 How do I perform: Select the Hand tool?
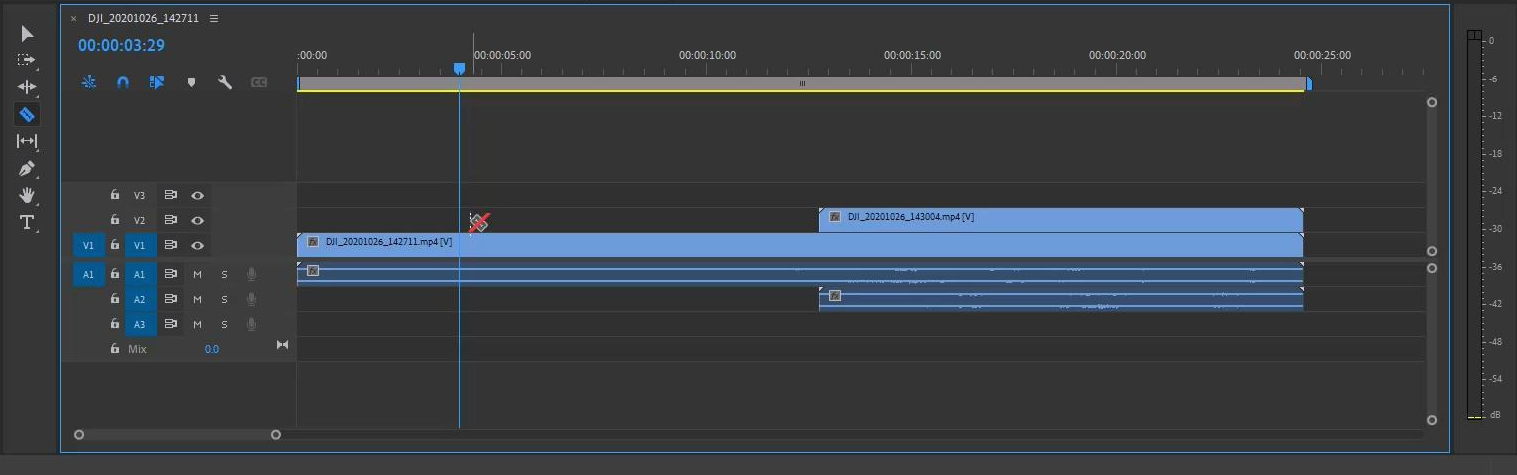tap(27, 195)
